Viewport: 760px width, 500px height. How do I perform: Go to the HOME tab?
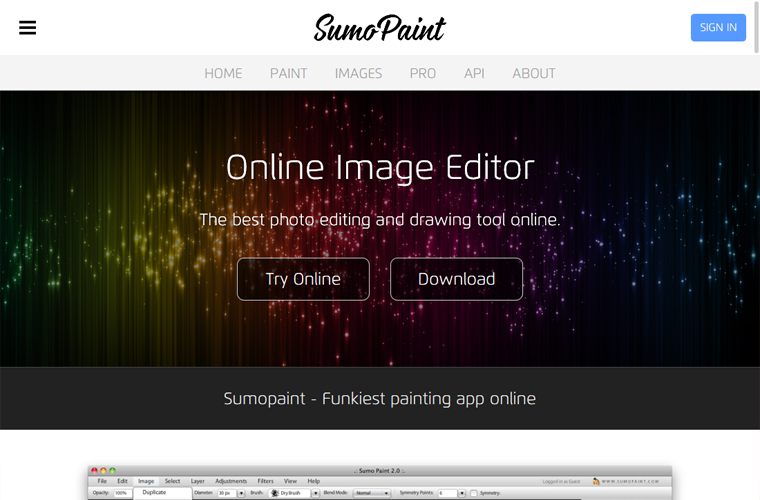click(223, 73)
